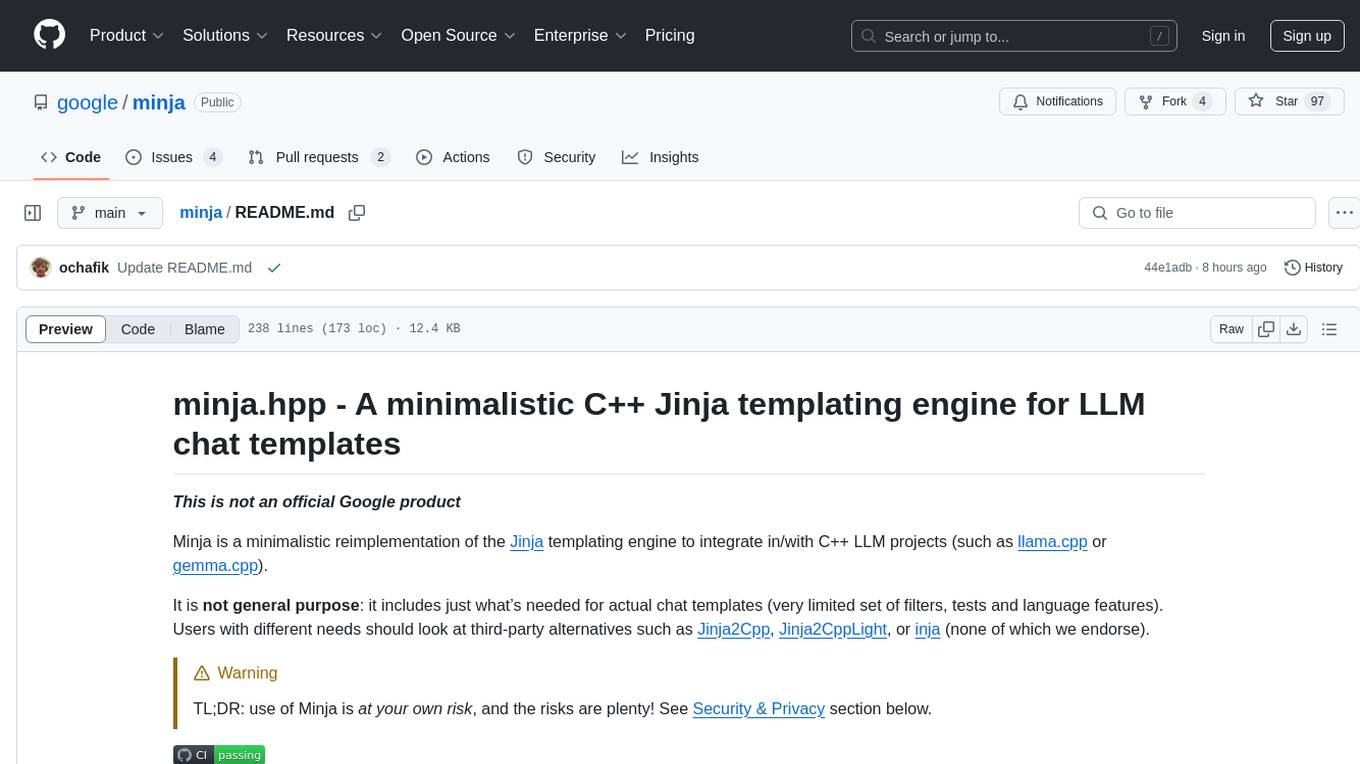Focus the Search or jump to field

pos(1016,36)
